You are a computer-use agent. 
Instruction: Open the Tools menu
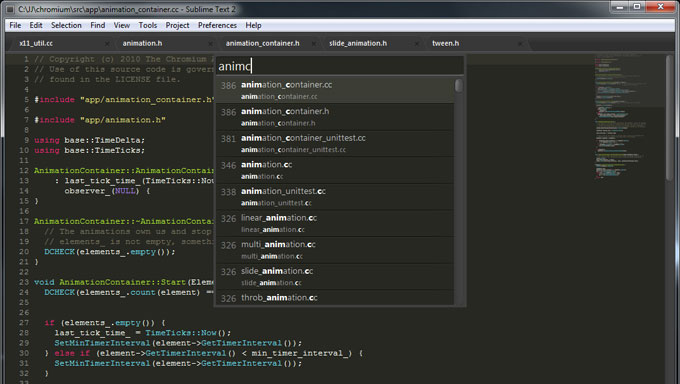click(148, 25)
